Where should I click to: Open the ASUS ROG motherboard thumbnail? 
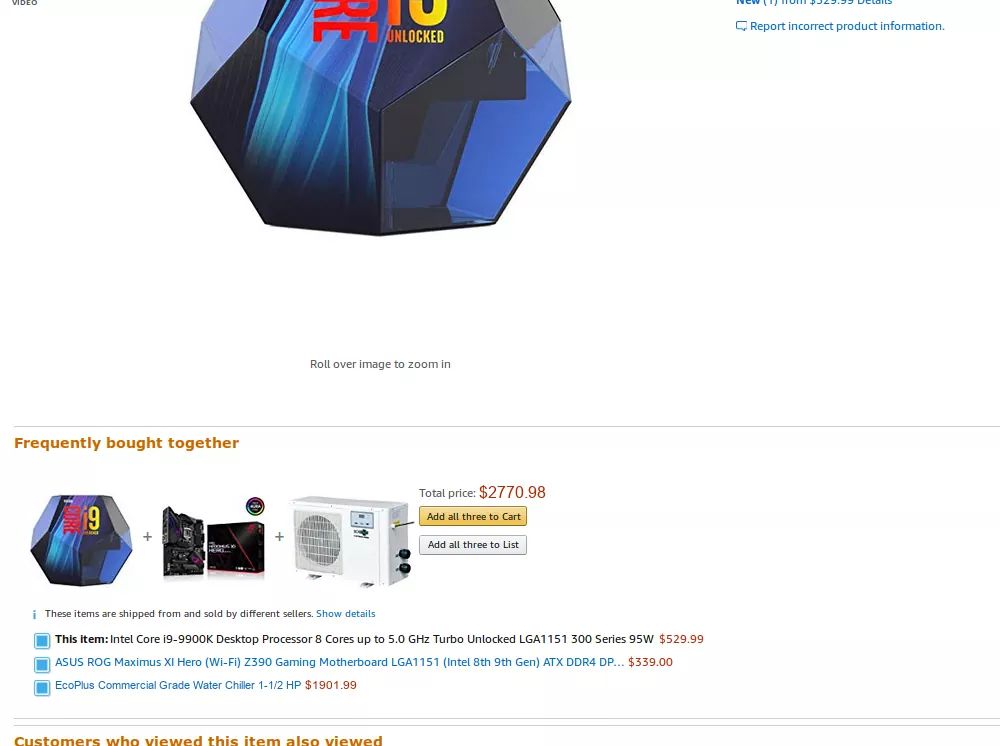pyautogui.click(x=214, y=539)
